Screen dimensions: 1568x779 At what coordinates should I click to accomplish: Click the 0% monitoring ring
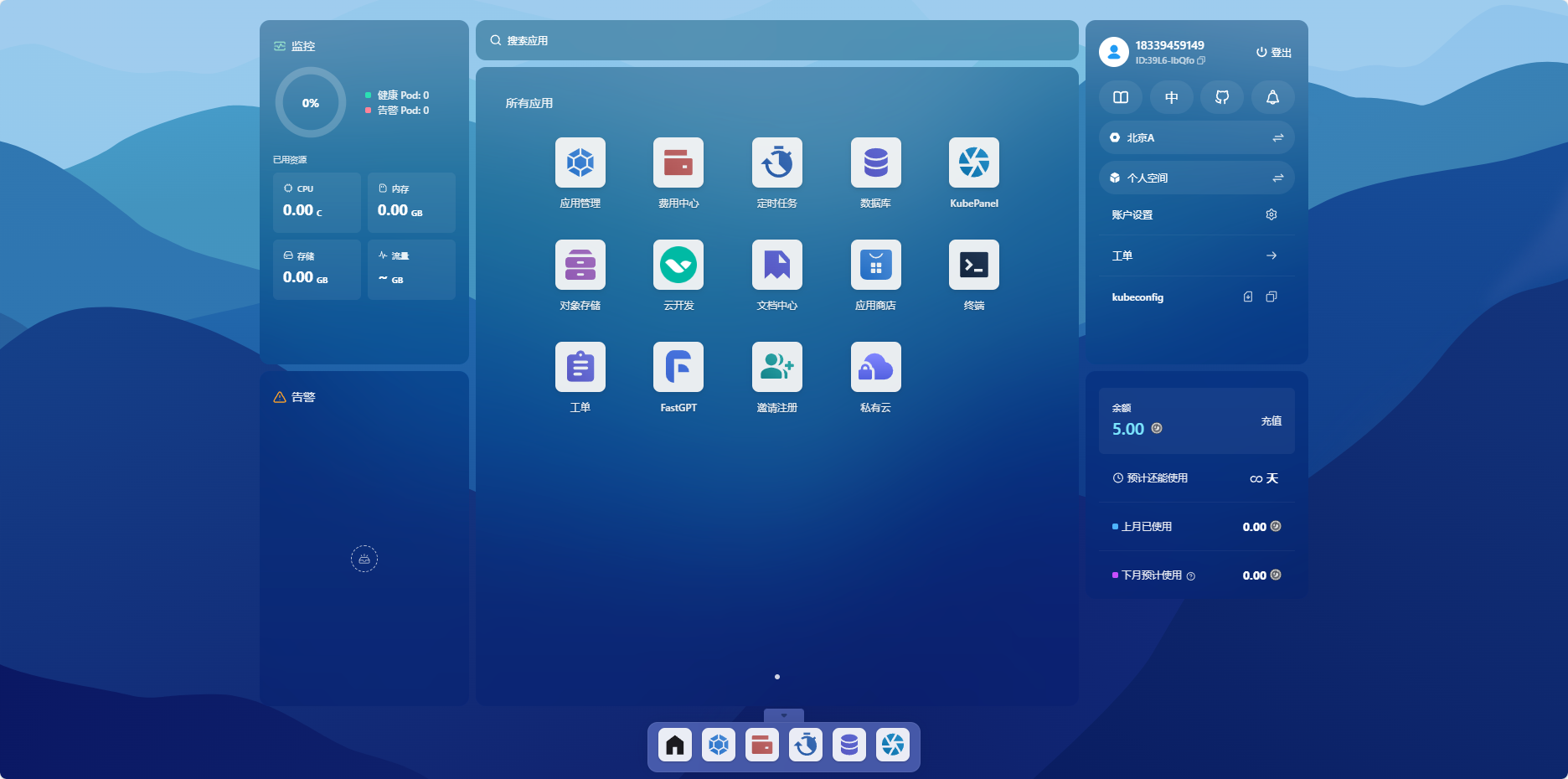(311, 102)
